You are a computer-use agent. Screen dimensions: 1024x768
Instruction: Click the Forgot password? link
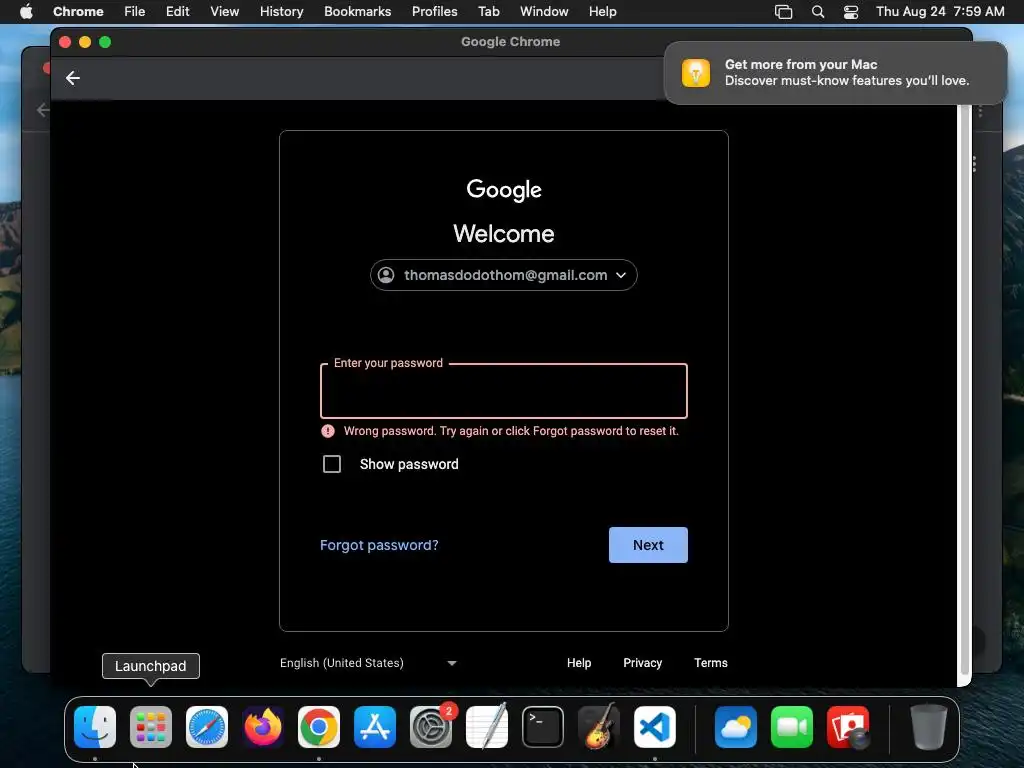pyautogui.click(x=379, y=545)
